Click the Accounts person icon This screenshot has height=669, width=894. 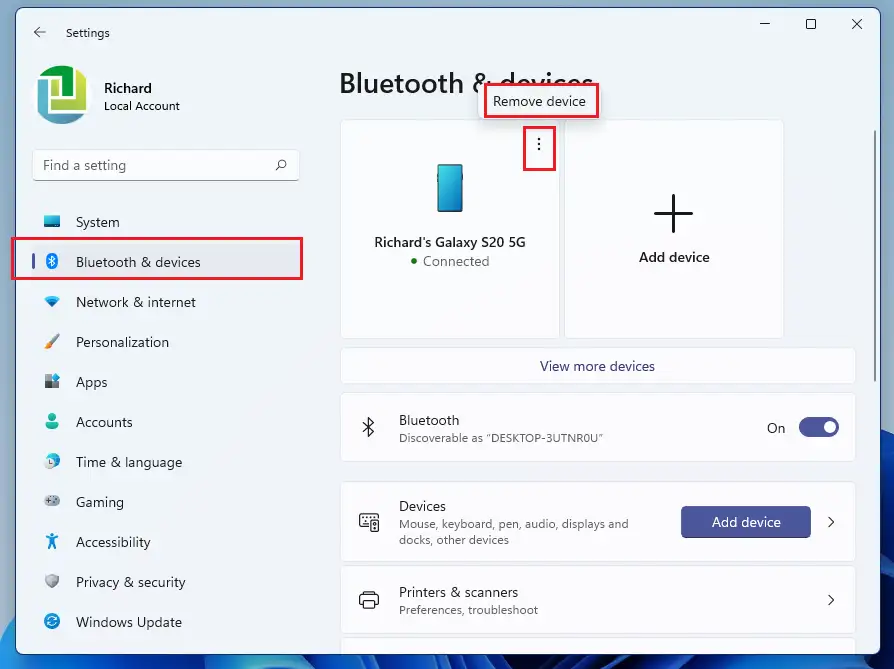click(x=52, y=421)
